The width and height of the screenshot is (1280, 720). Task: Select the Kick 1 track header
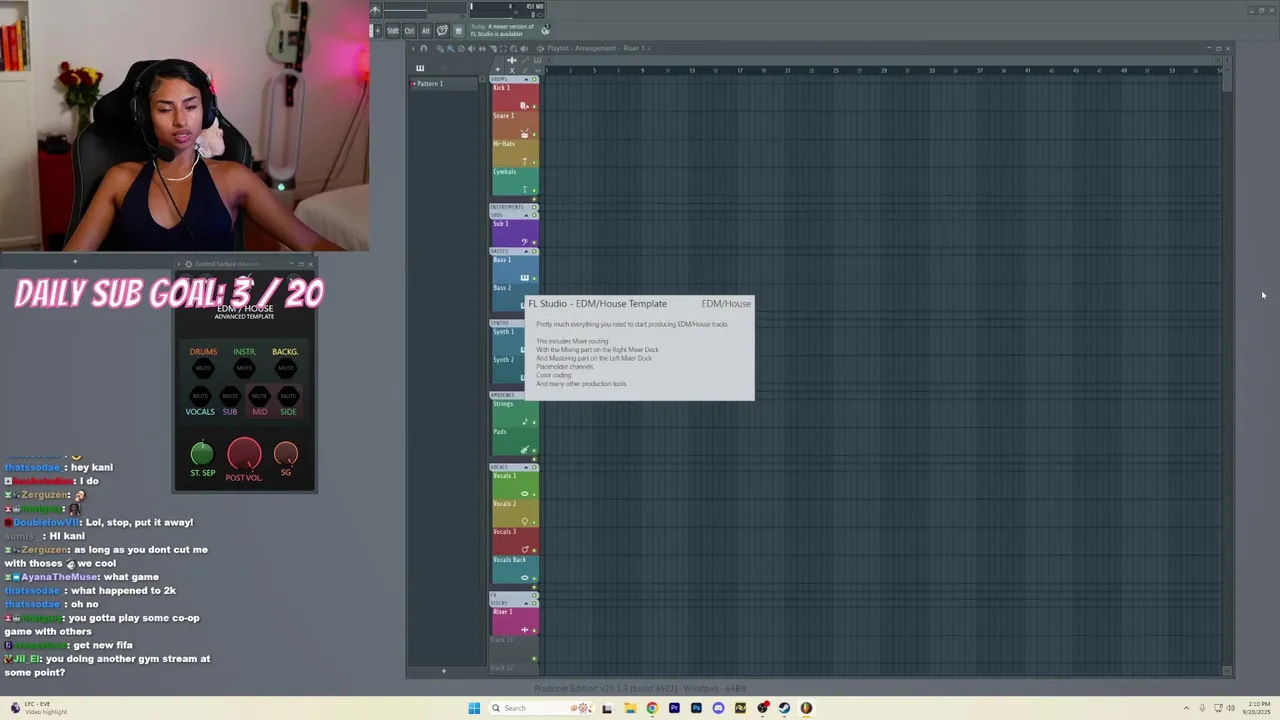click(x=514, y=97)
